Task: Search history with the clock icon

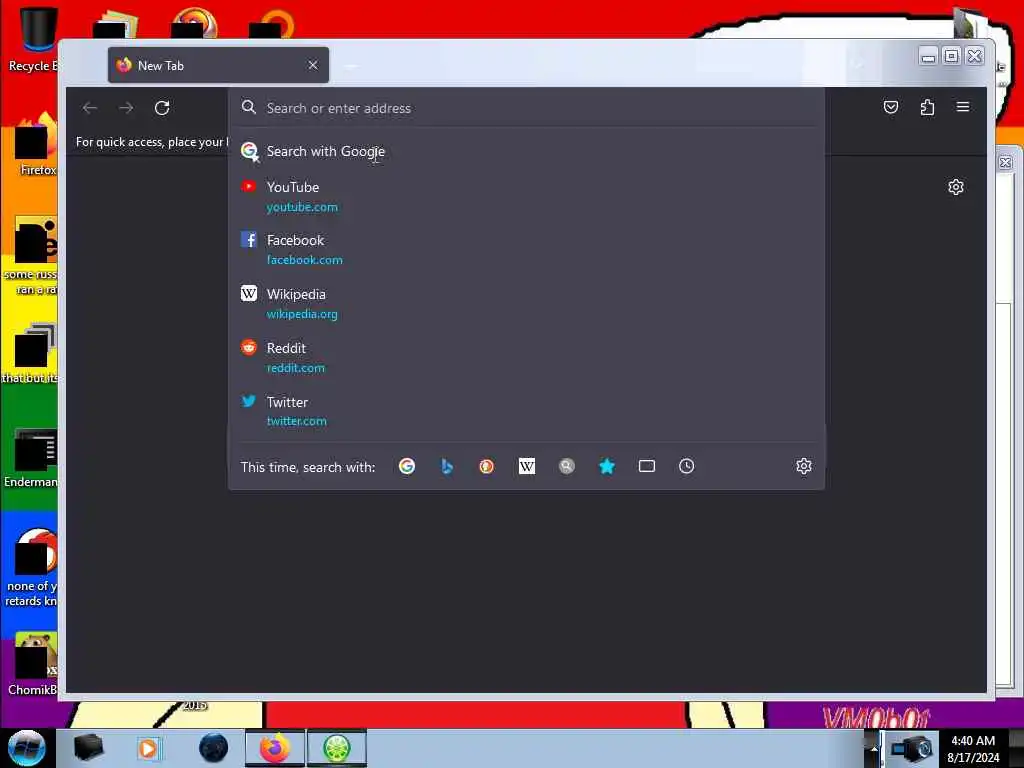Action: click(686, 466)
